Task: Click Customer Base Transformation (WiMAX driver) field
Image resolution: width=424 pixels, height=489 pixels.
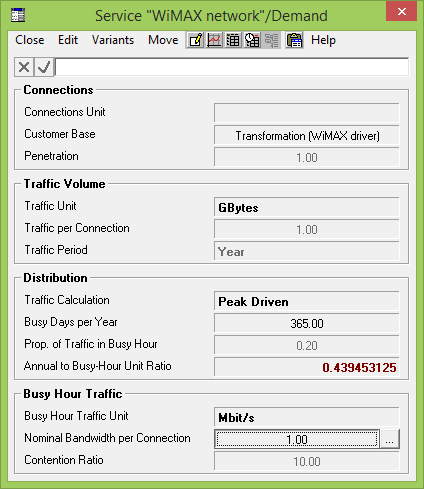Action: (307, 135)
